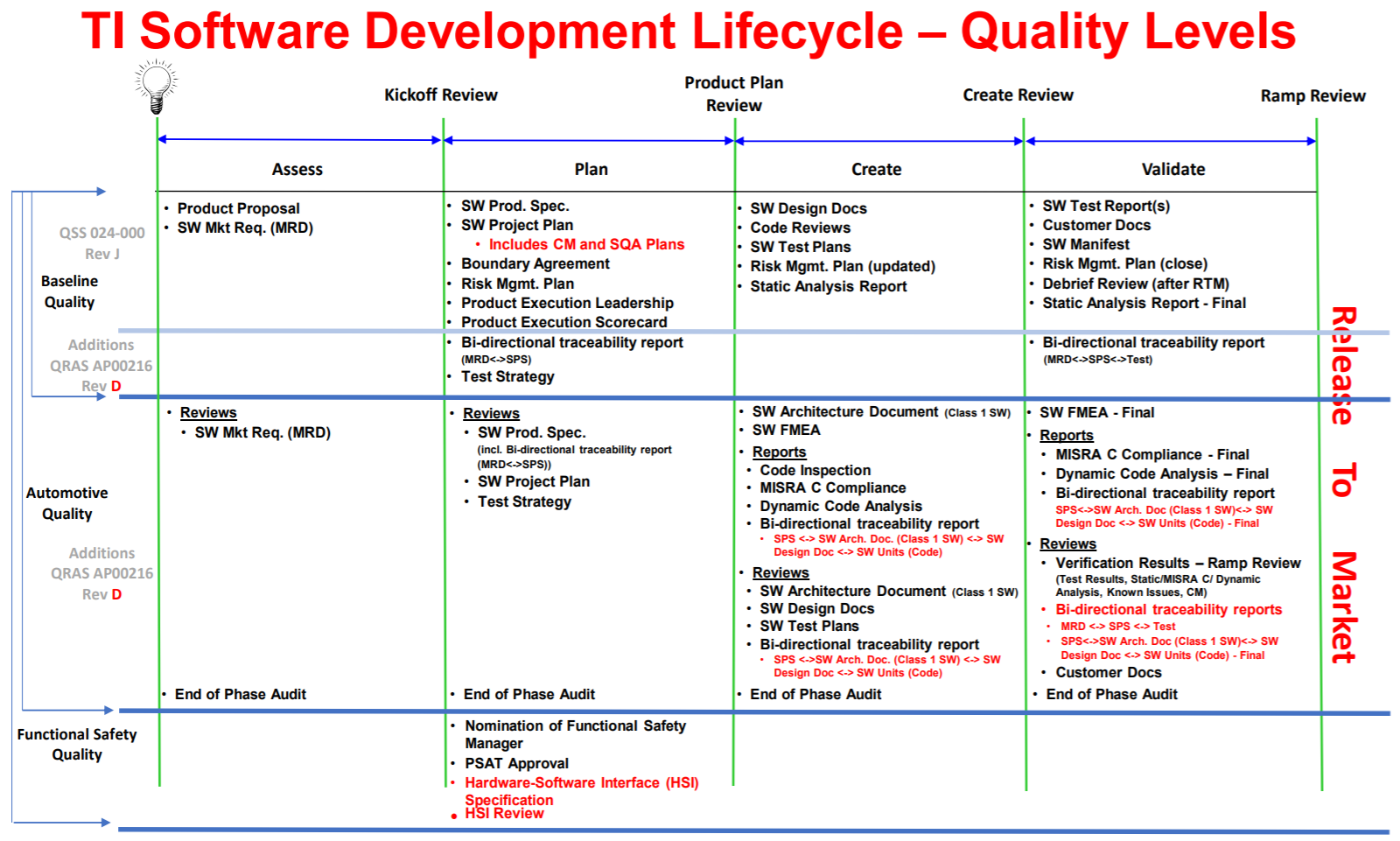Select 'Dynamic Code Analysis – Final' bullet
The image size is (1400, 841).
click(x=1162, y=473)
